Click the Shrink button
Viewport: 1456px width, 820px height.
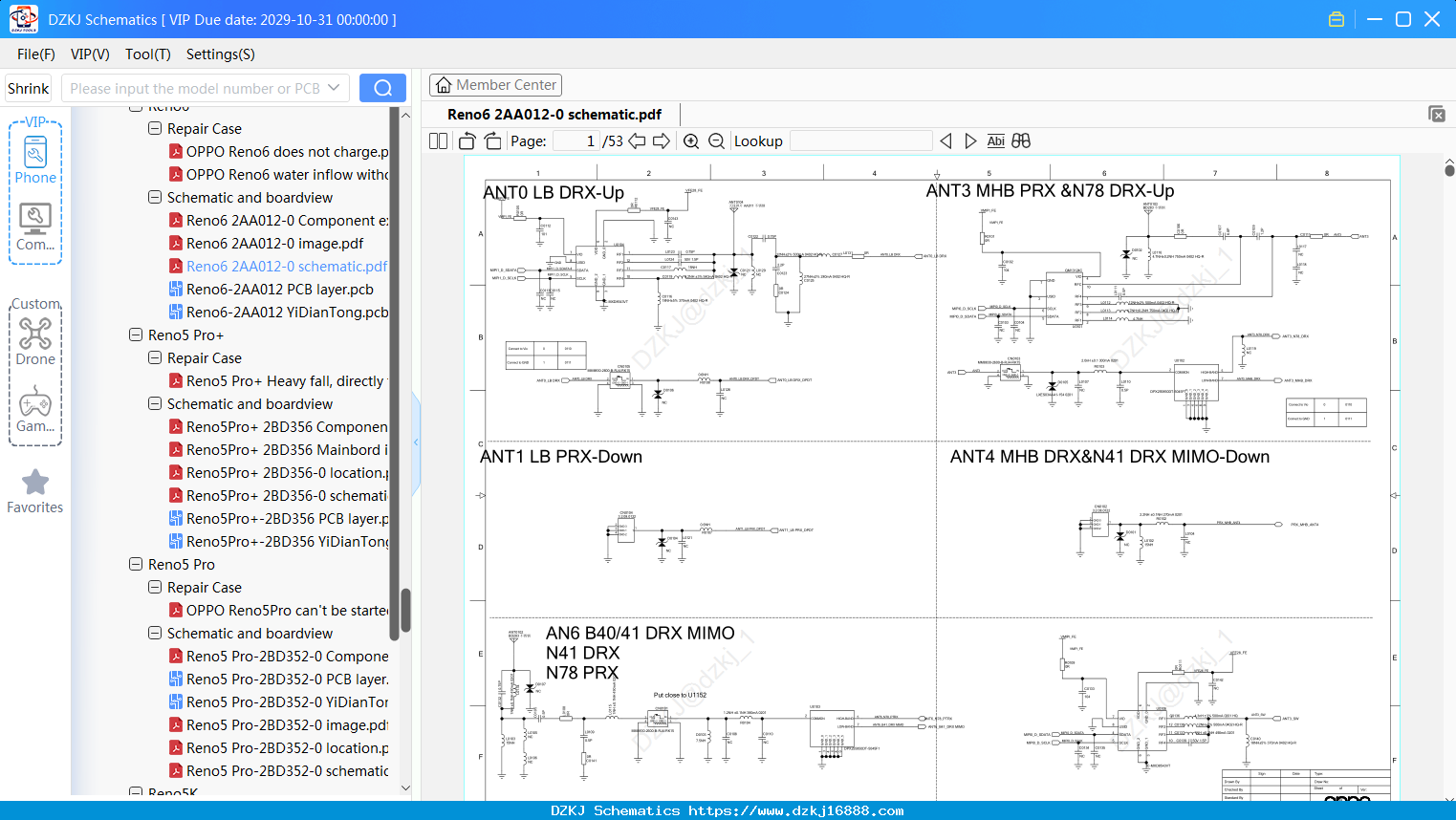click(x=29, y=88)
